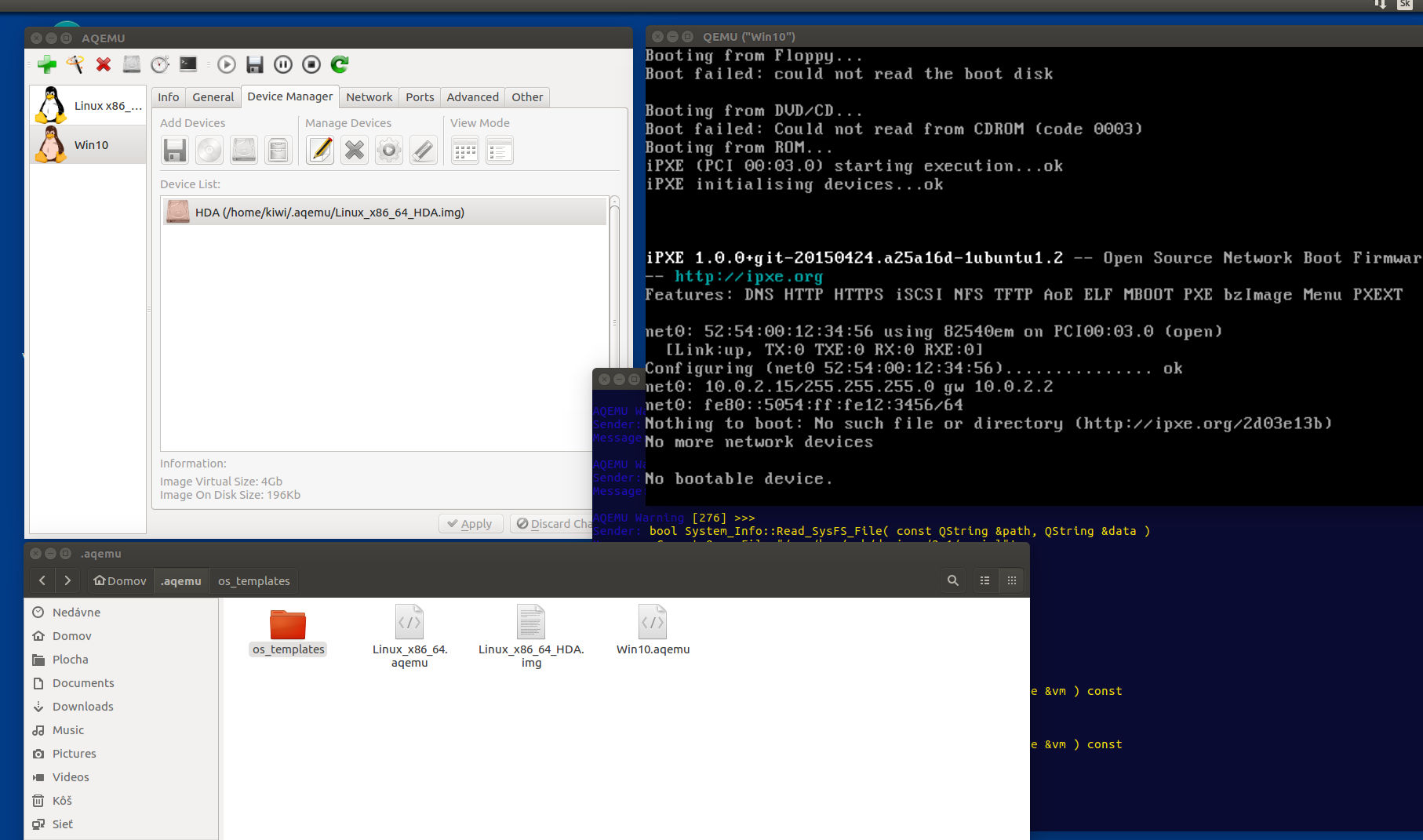The width and height of the screenshot is (1423, 840).
Task: Go back in the file manager
Action: coord(42,580)
